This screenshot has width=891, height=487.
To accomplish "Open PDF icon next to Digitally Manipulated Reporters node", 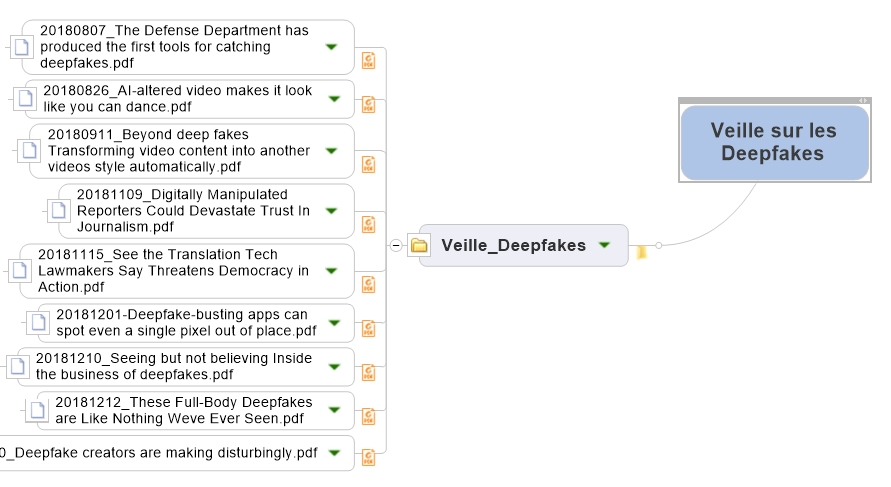I will pos(369,224).
